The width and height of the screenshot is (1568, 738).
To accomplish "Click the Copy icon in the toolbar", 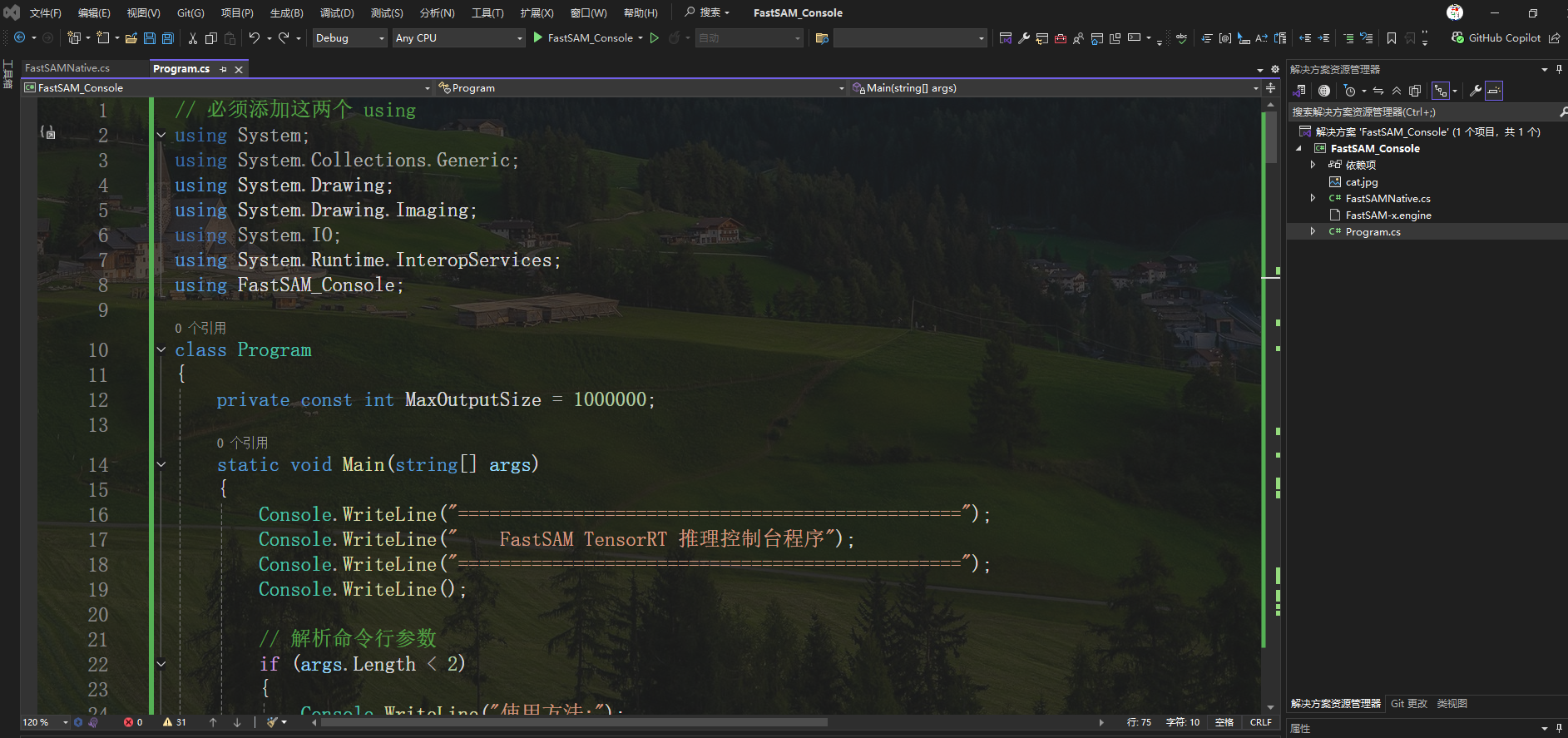I will 211,37.
